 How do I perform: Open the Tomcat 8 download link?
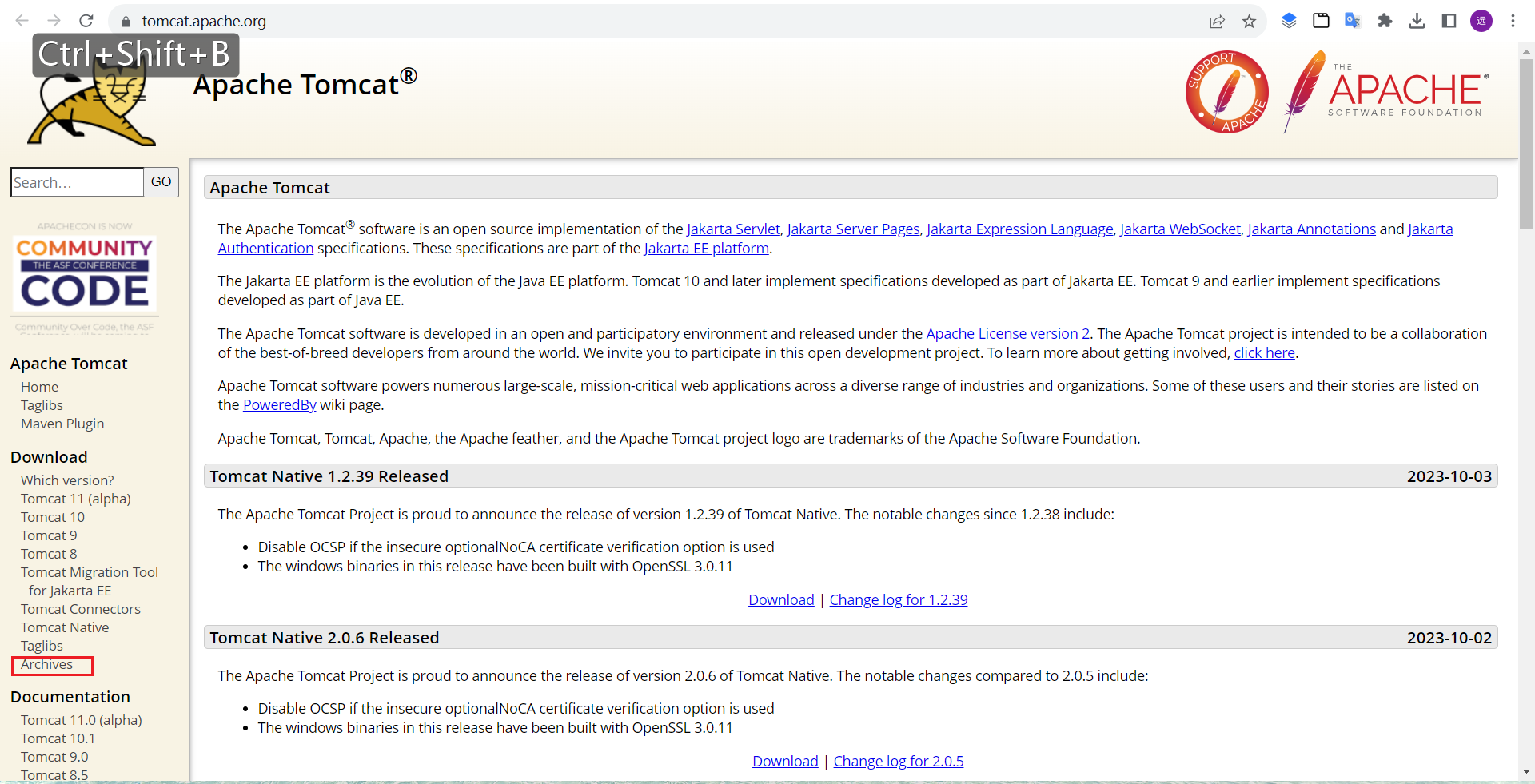click(x=49, y=554)
